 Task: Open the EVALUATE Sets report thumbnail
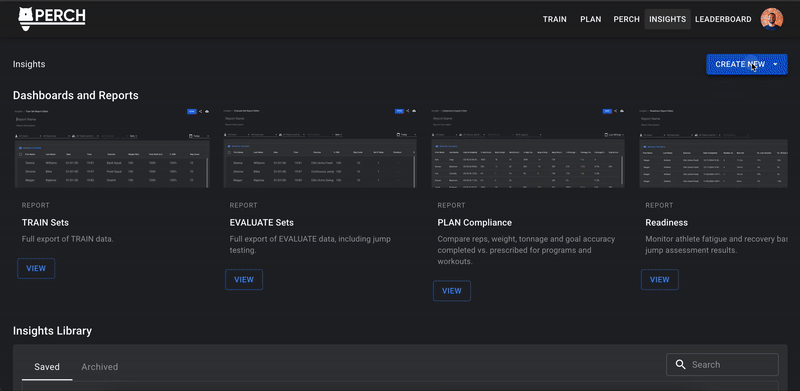click(320, 148)
